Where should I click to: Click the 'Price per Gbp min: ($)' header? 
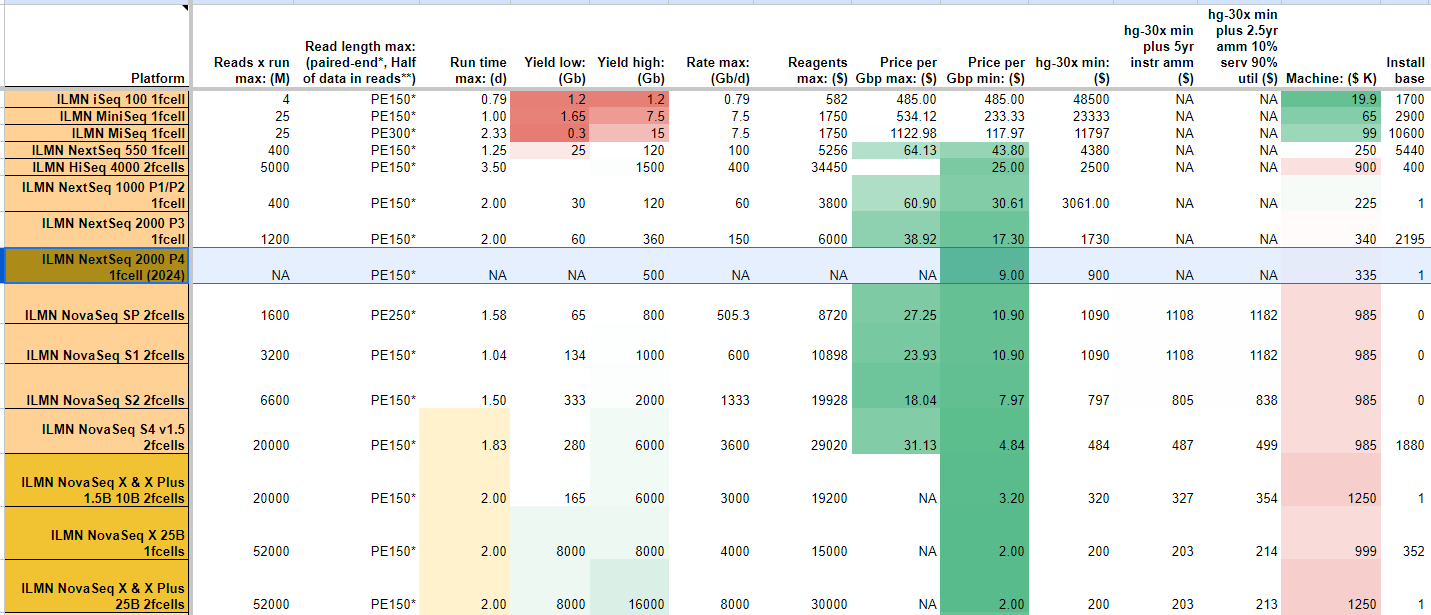[985, 46]
